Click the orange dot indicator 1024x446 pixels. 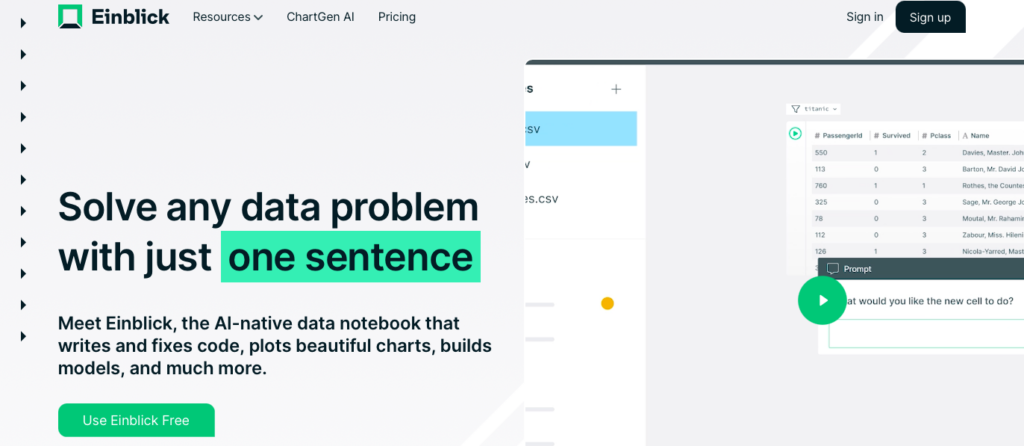[x=607, y=303]
